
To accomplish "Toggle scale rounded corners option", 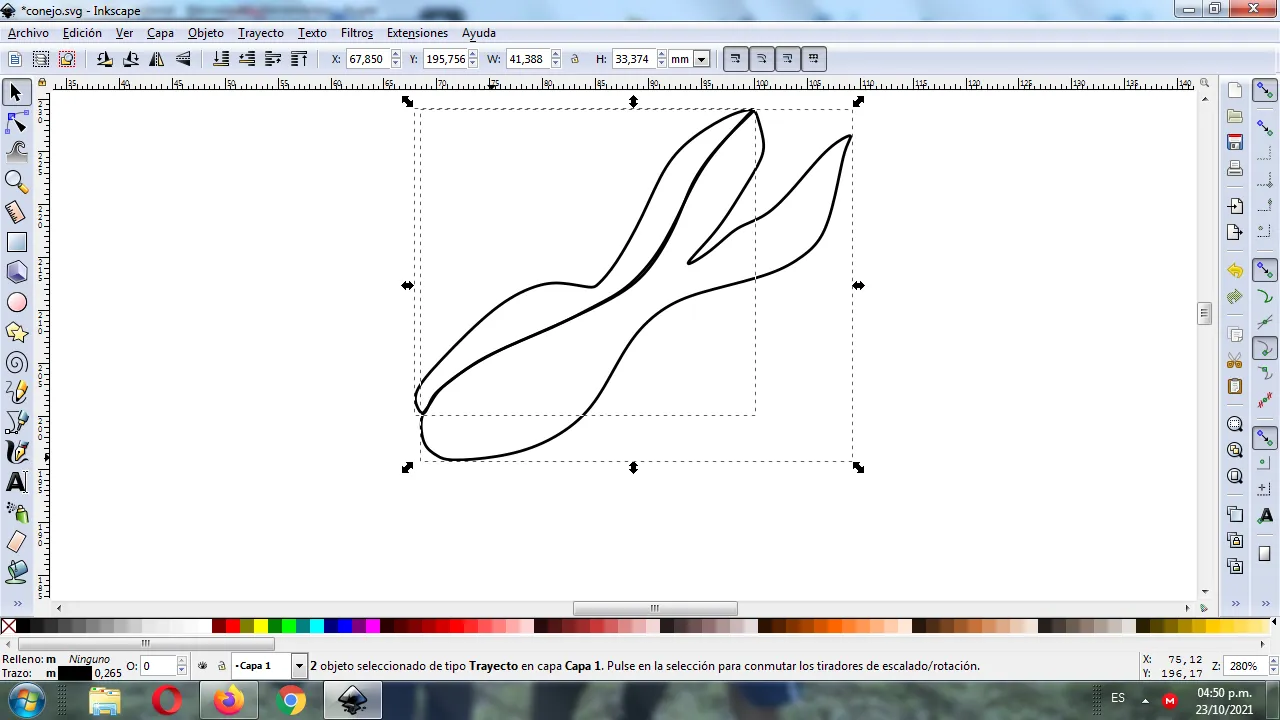I will coord(761,59).
